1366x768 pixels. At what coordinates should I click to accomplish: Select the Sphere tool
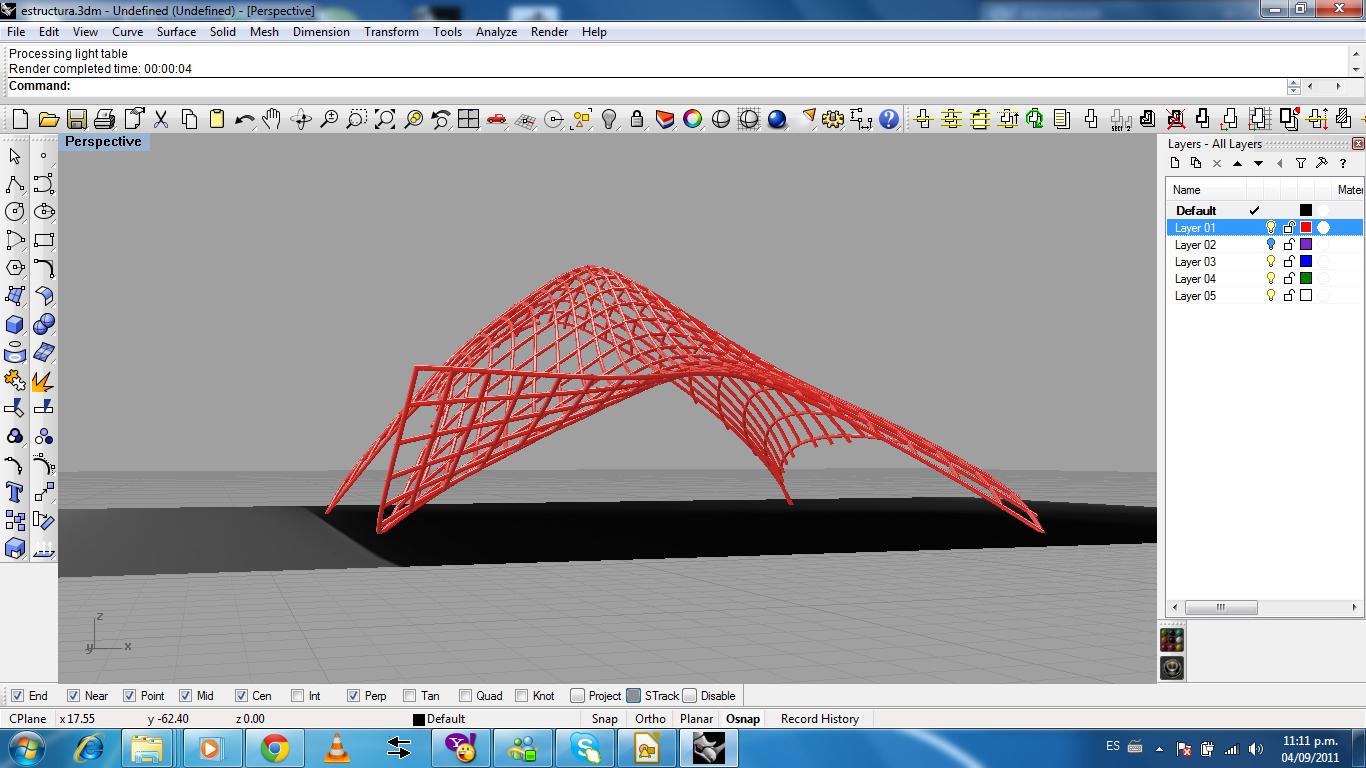[43, 324]
